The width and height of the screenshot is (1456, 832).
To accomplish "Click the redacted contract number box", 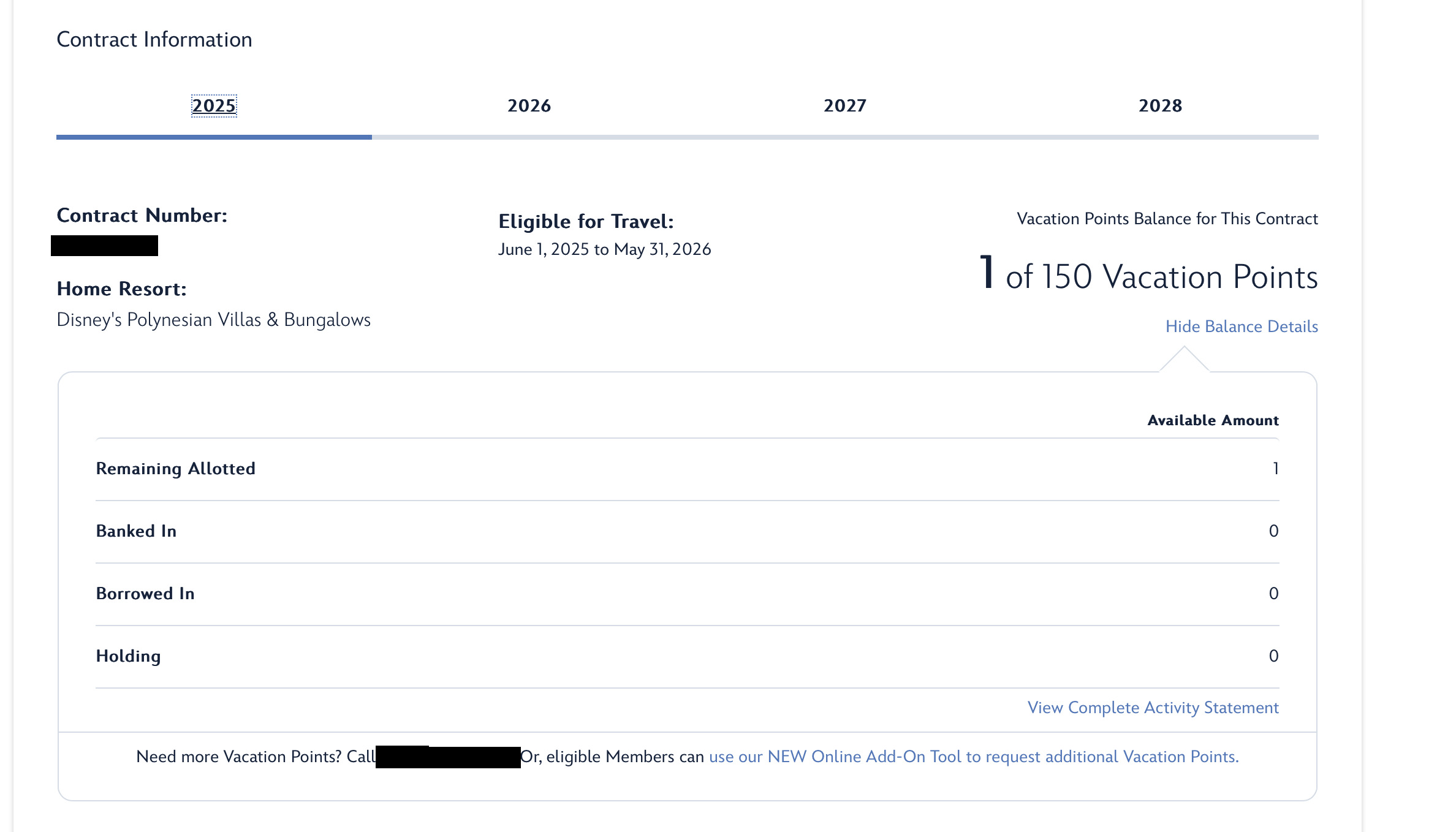I will 104,246.
